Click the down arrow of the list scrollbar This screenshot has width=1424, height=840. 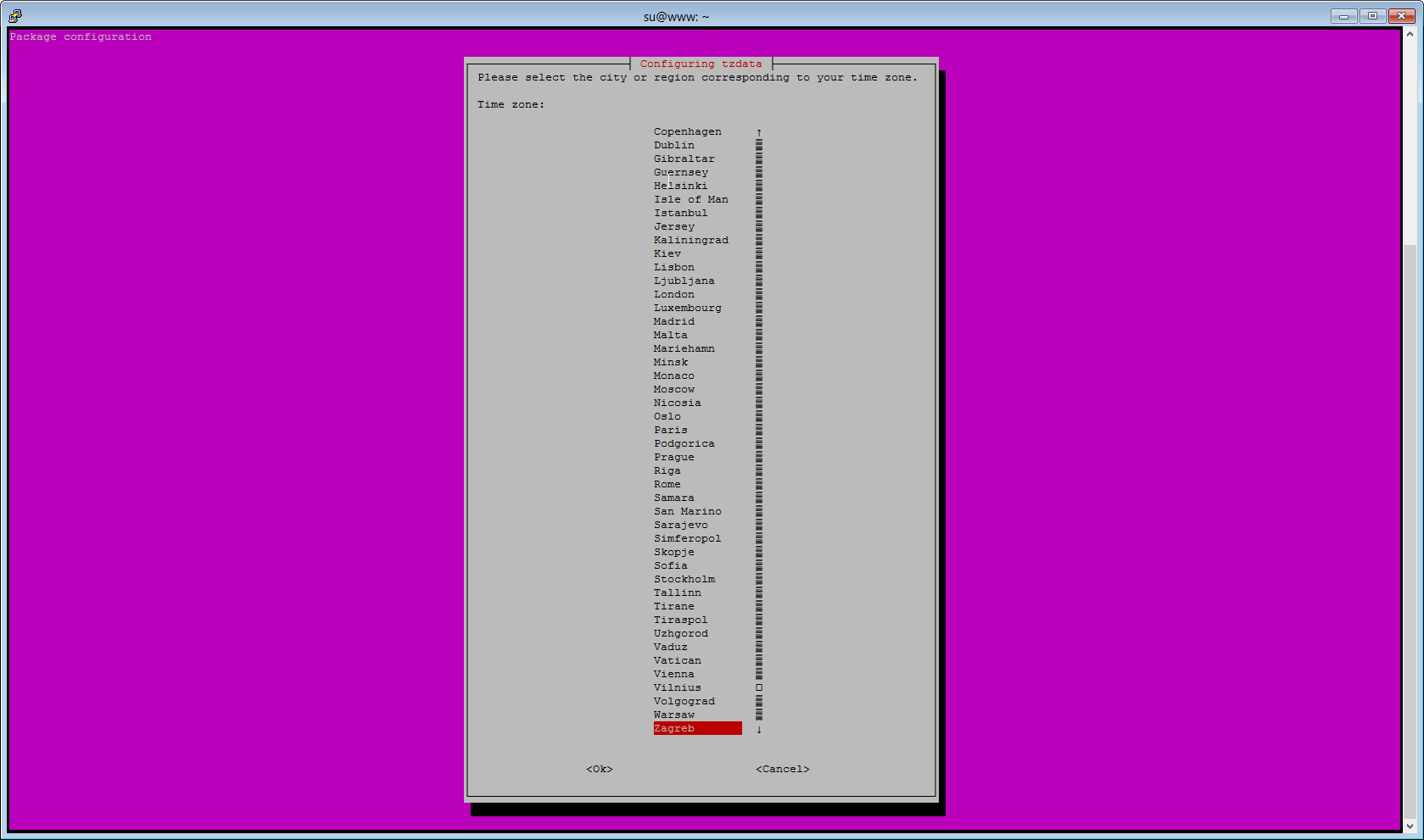point(759,729)
